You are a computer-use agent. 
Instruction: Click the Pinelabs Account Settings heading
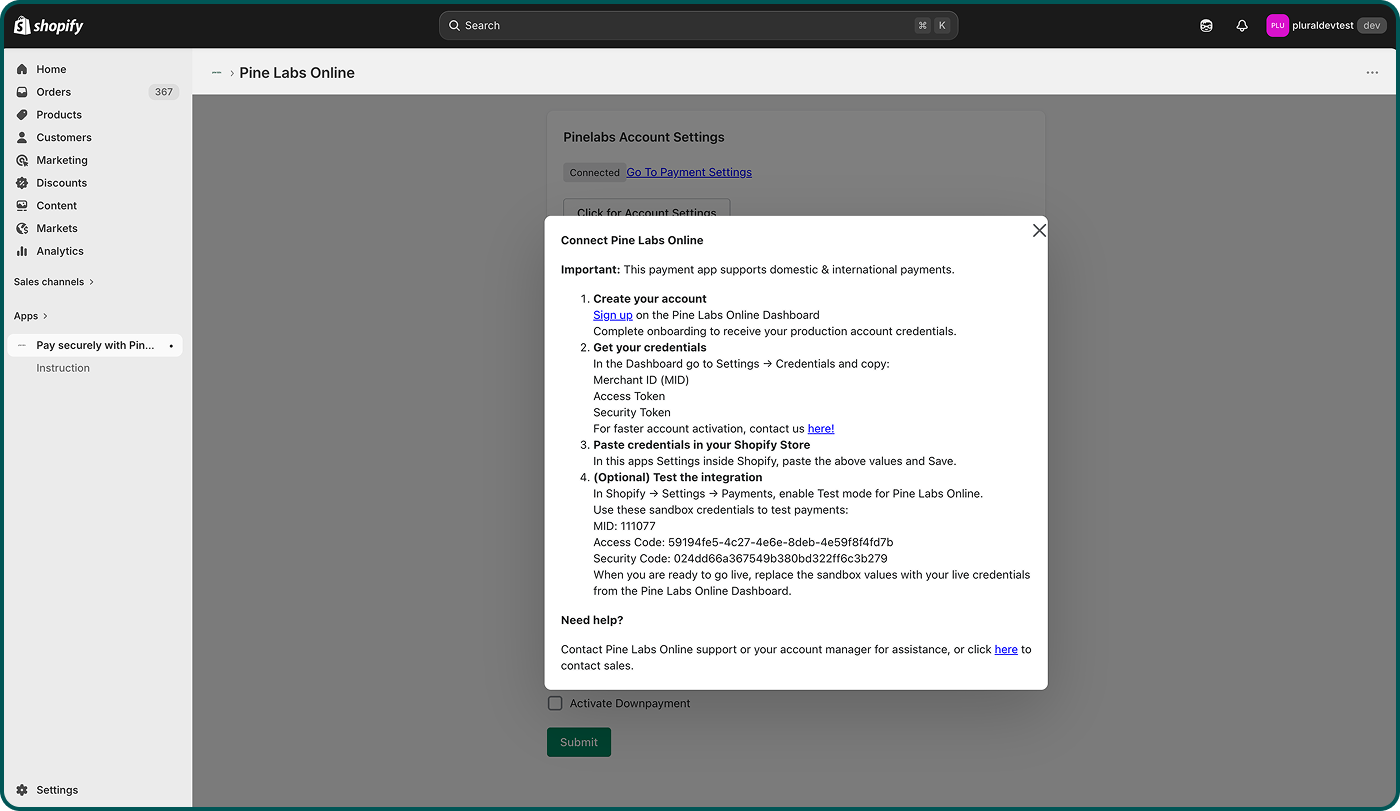coord(644,137)
